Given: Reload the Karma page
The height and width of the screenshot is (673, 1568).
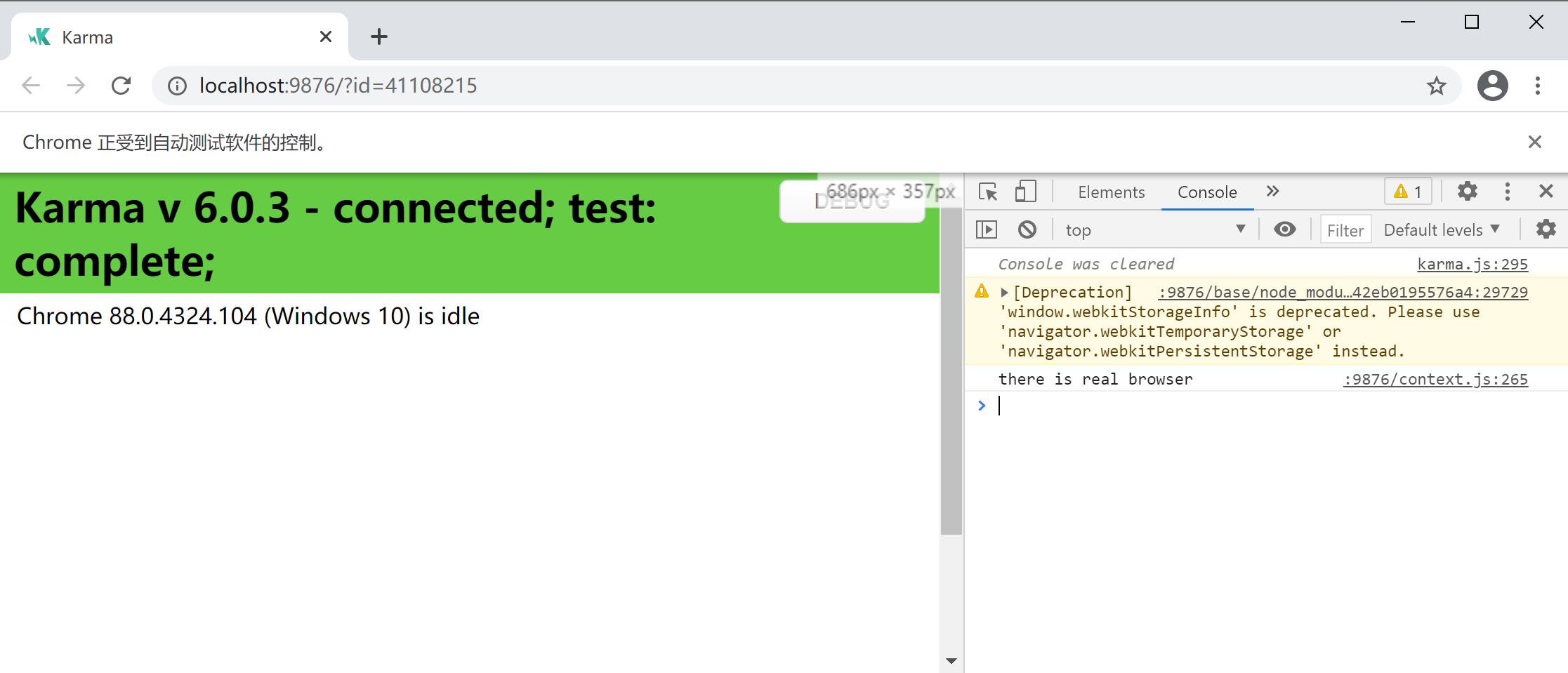Looking at the screenshot, I should tap(121, 86).
